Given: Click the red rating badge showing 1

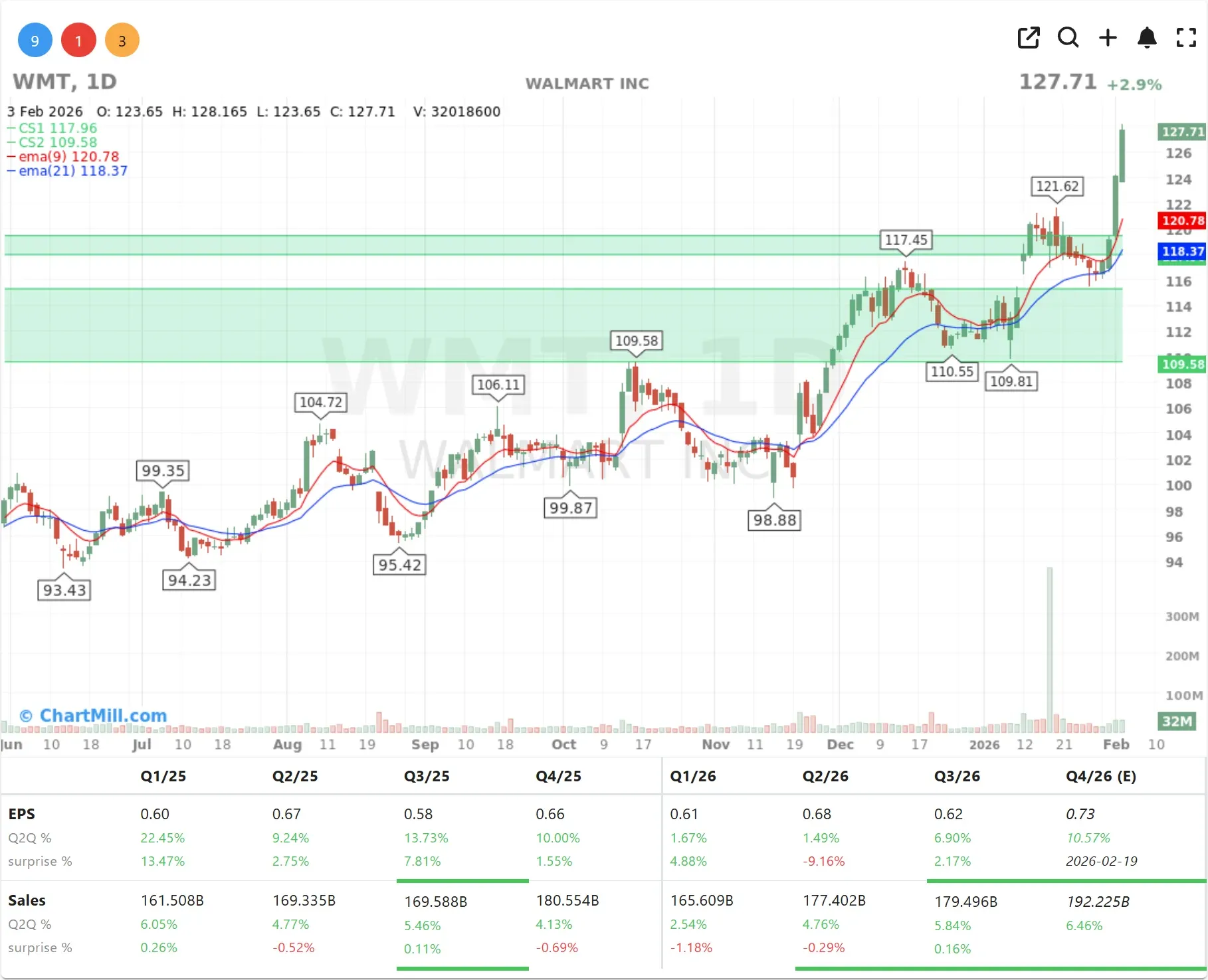Looking at the screenshot, I should pyautogui.click(x=78, y=40).
